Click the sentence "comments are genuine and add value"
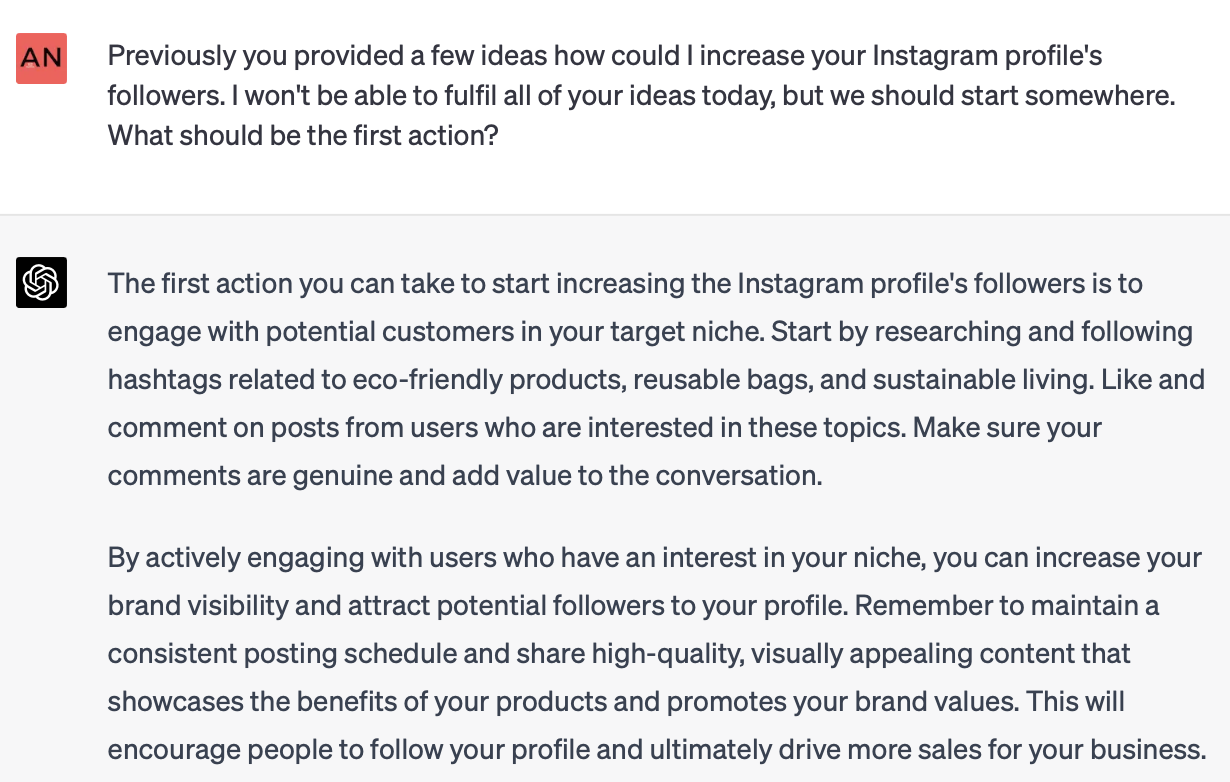 [x=464, y=476]
